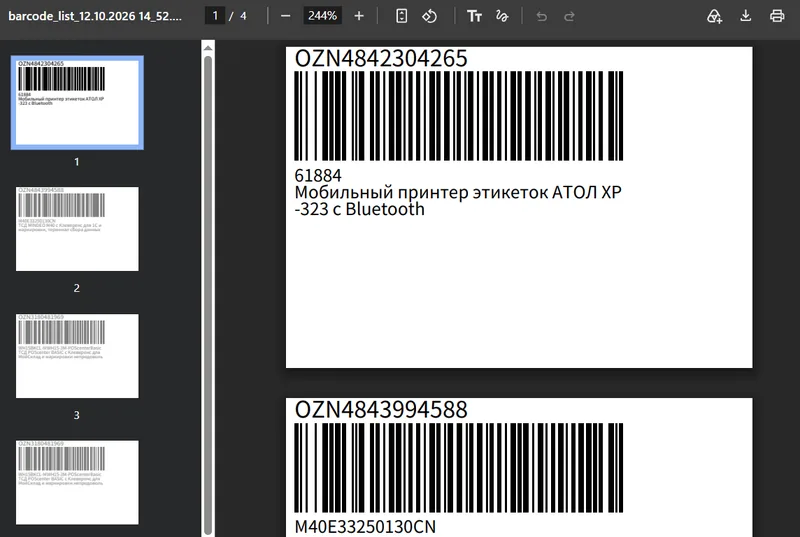Viewport: 800px width, 537px height.
Task: Click the OZN4843994588 barcode label text
Action: click(x=381, y=410)
